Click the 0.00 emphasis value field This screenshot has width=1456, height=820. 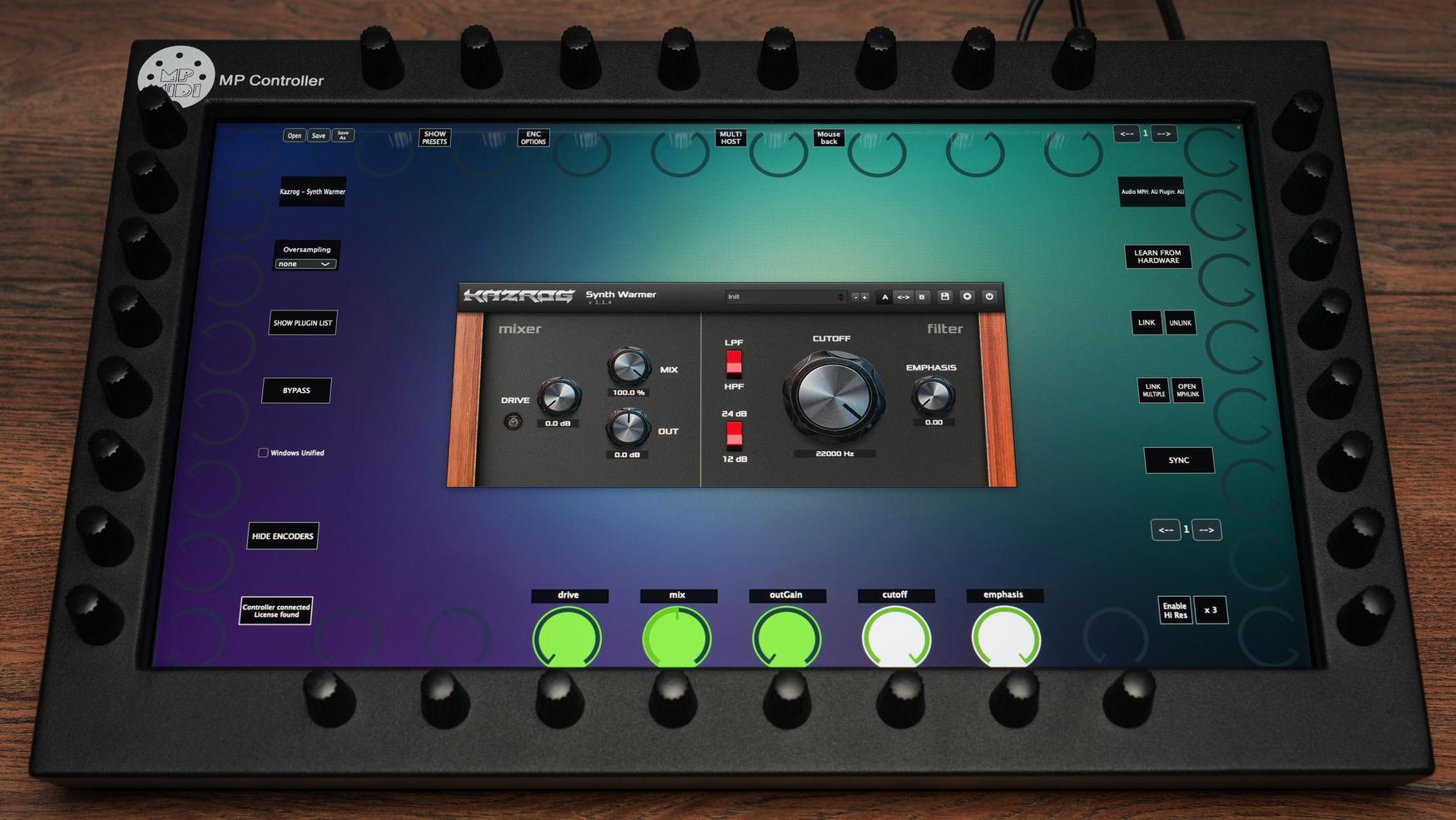pyautogui.click(x=934, y=423)
